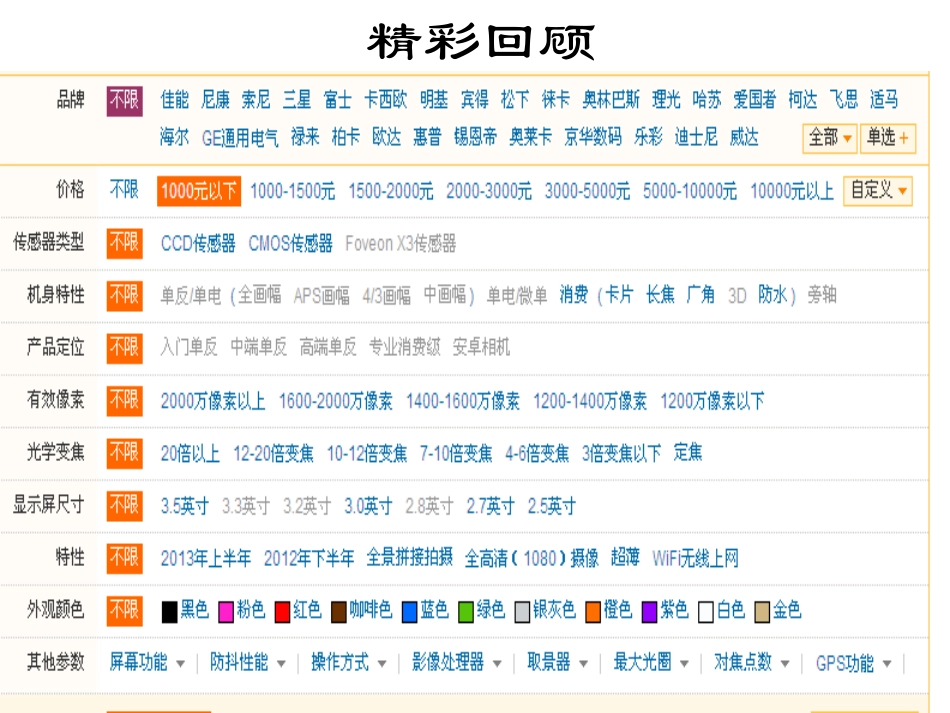Filter by CMOS传感器 sensor type
Screen dimensions: 950x713
click(x=291, y=244)
